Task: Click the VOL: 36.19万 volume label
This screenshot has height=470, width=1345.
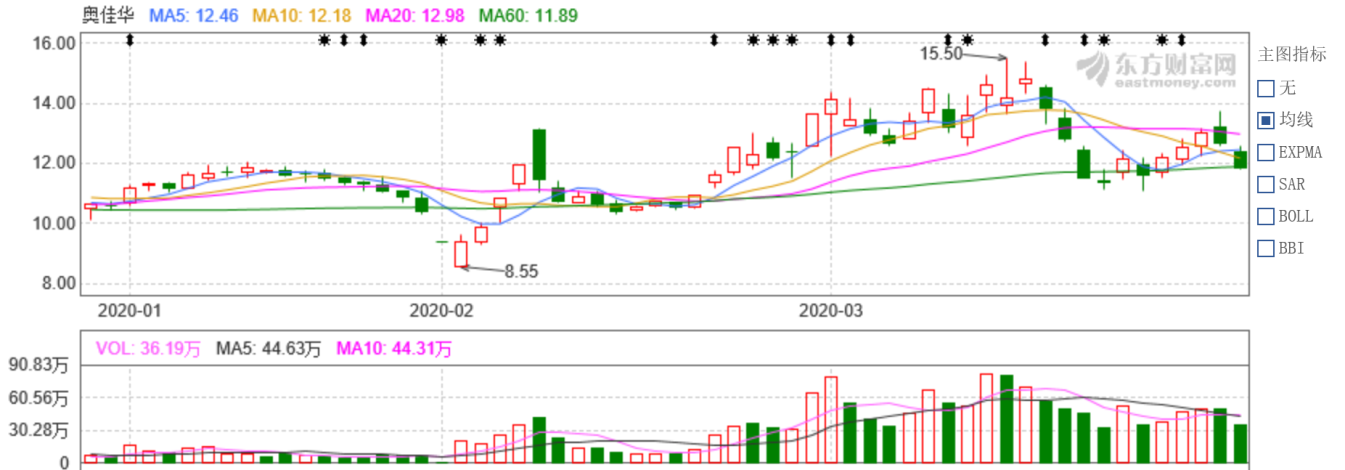Action: click(148, 349)
